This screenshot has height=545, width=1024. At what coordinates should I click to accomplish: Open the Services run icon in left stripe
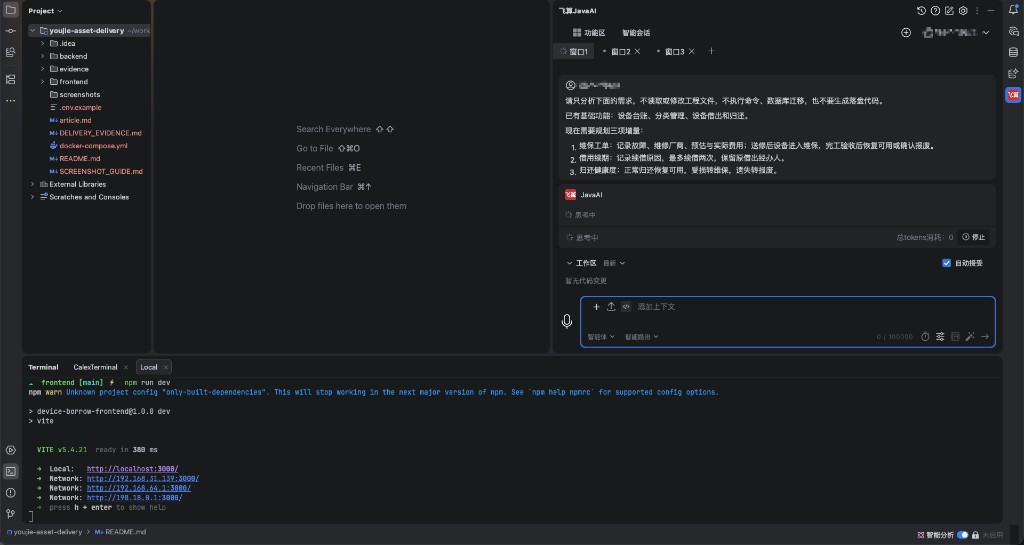coord(10,450)
